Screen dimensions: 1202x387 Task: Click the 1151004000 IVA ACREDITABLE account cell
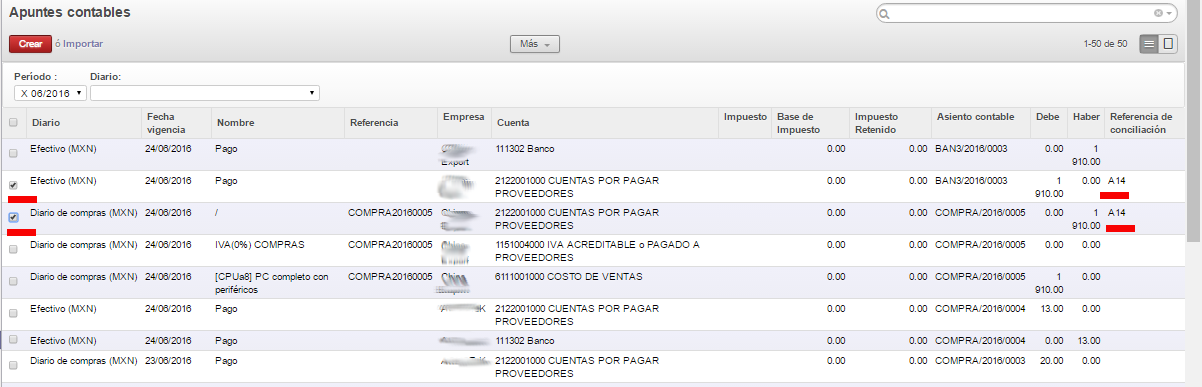(597, 251)
